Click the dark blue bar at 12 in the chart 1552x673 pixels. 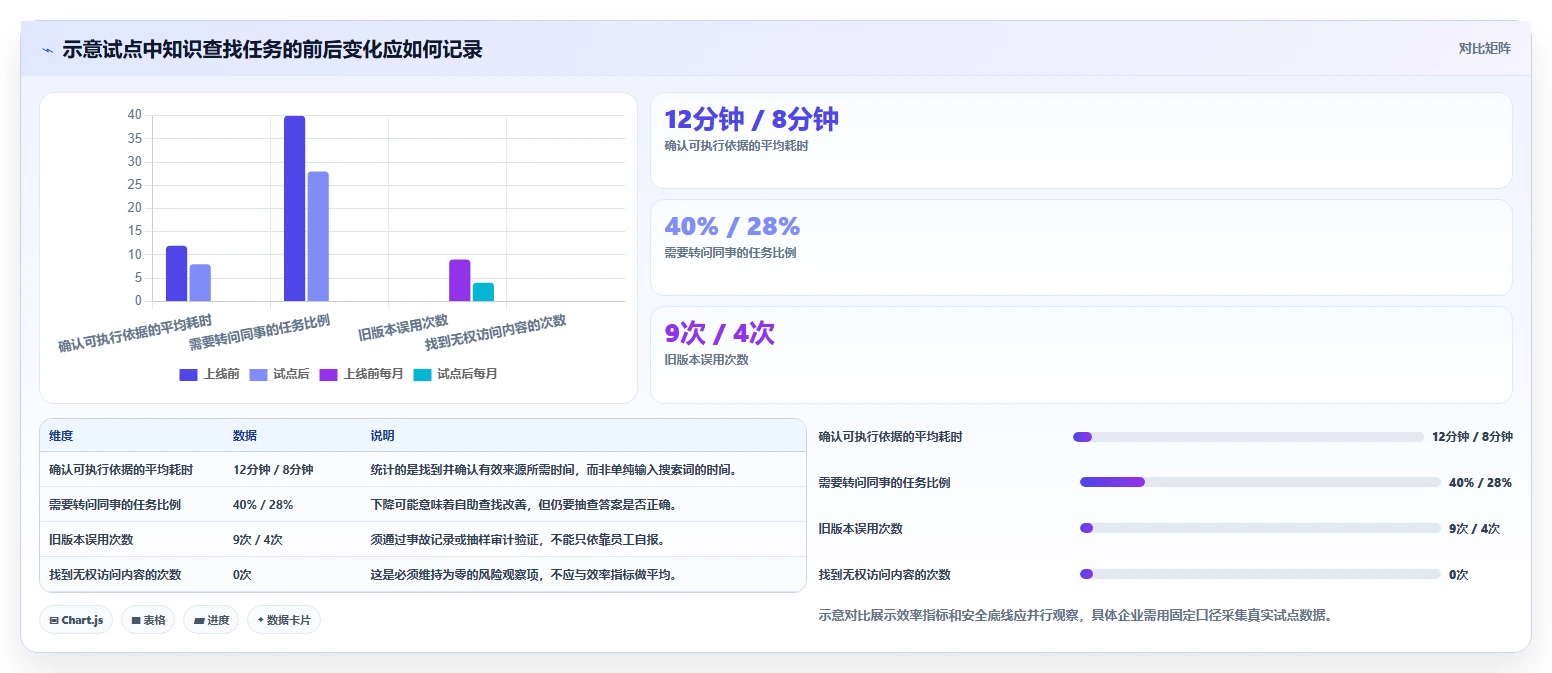[x=176, y=273]
